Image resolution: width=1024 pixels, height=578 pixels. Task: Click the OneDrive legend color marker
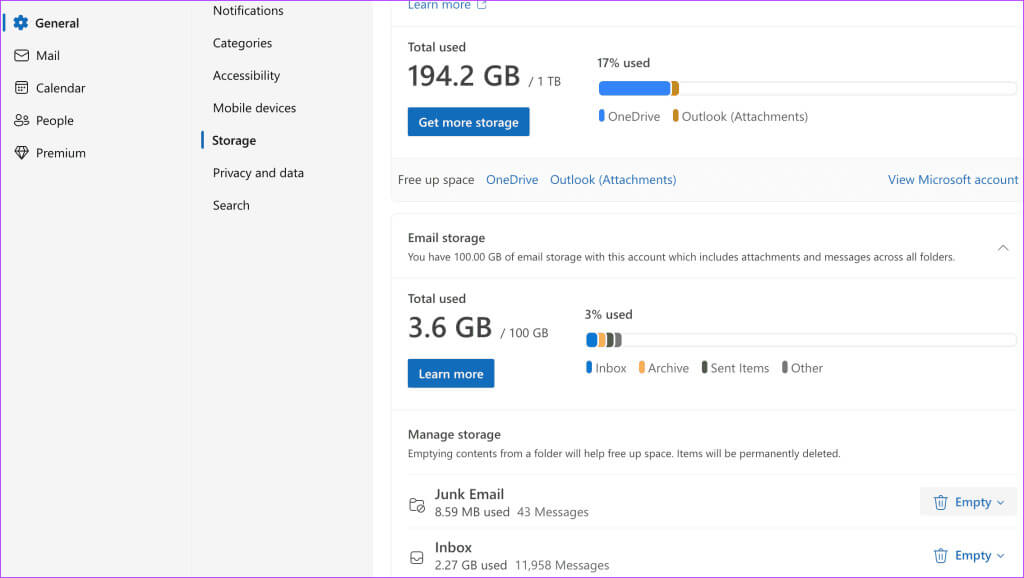[x=601, y=116]
